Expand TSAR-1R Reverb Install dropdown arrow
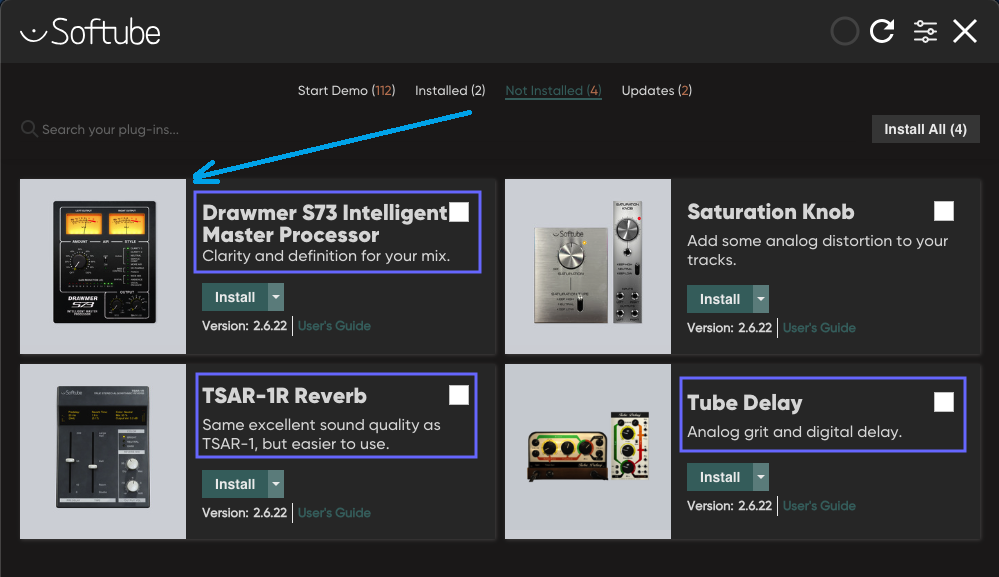The width and height of the screenshot is (999, 577). pyautogui.click(x=276, y=484)
